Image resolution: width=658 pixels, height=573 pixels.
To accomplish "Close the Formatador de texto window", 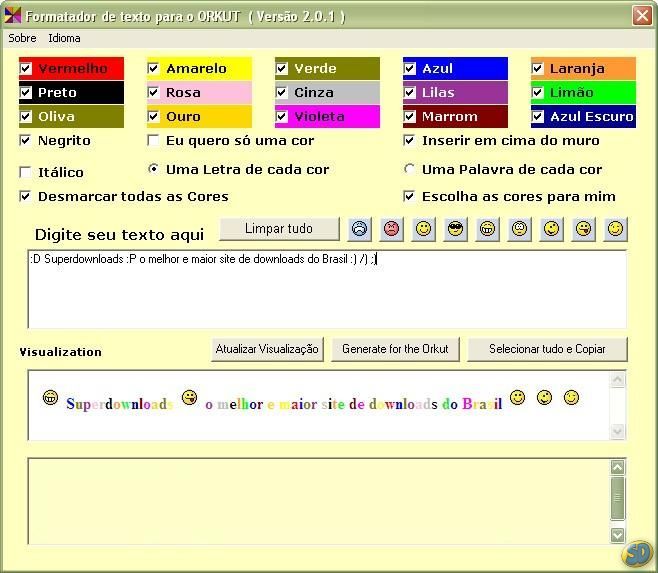I will click(642, 16).
